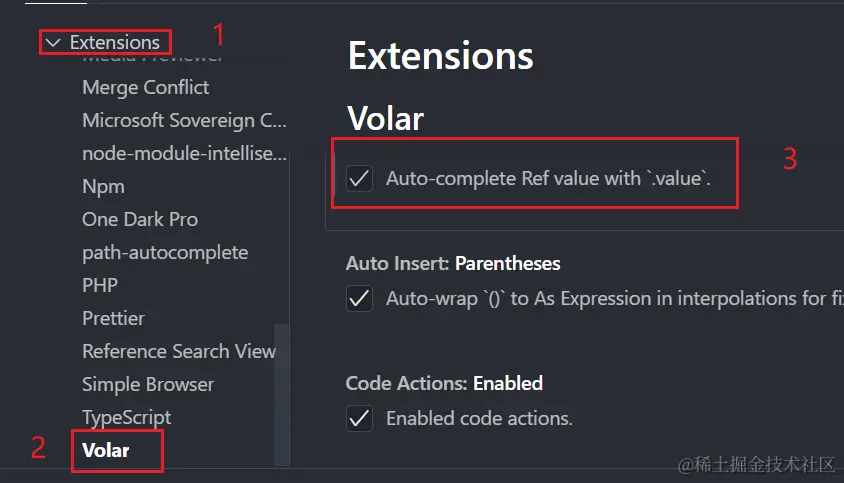Image resolution: width=844 pixels, height=483 pixels.
Task: Uncheck Auto Insert Parentheses checkbox
Action: (x=359, y=298)
